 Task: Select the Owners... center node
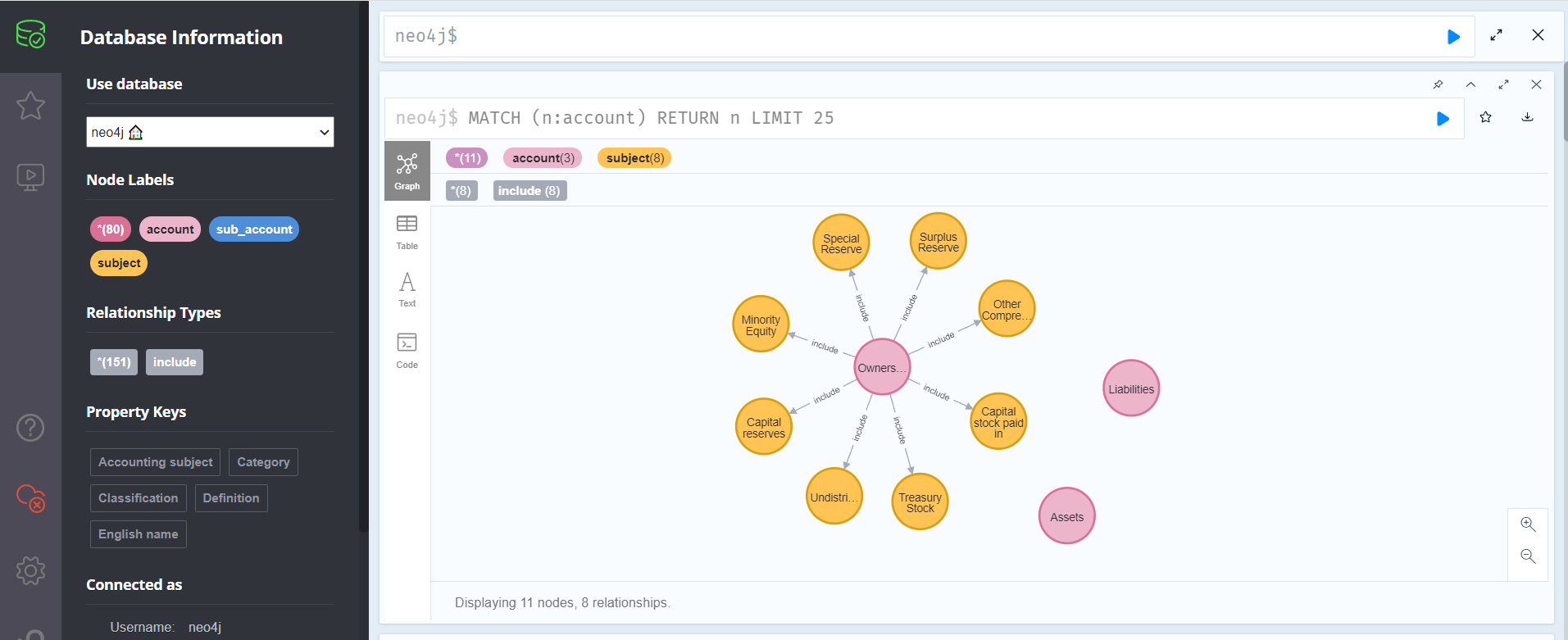882,367
